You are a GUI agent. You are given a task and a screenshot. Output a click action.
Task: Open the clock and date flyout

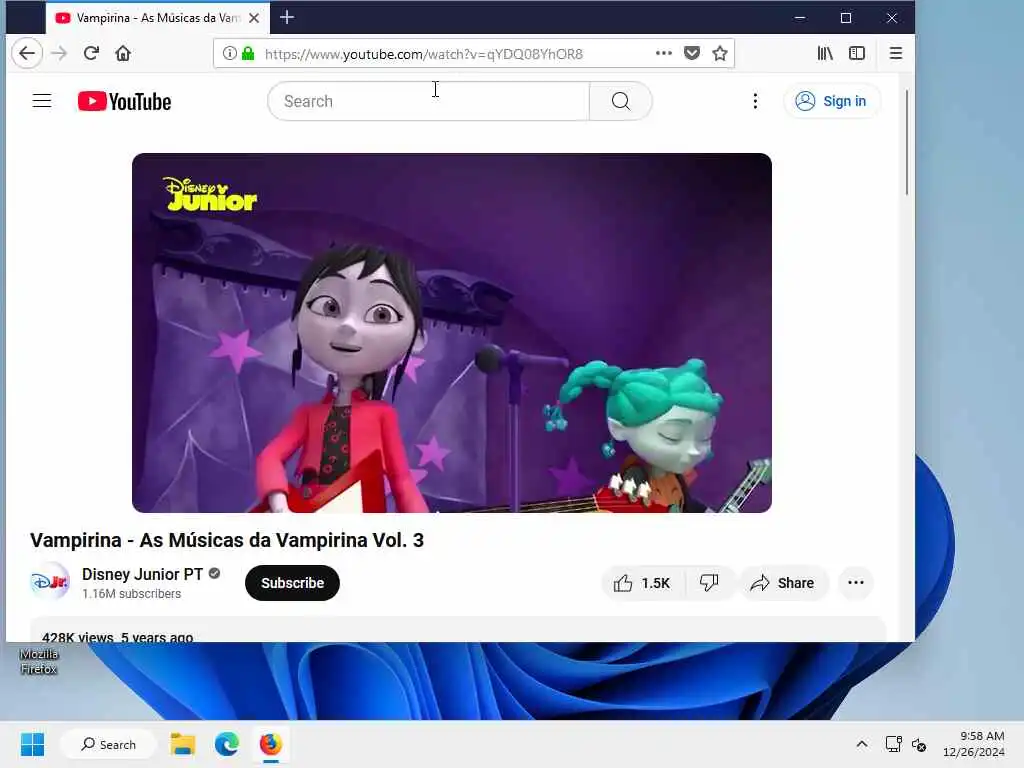(974, 744)
